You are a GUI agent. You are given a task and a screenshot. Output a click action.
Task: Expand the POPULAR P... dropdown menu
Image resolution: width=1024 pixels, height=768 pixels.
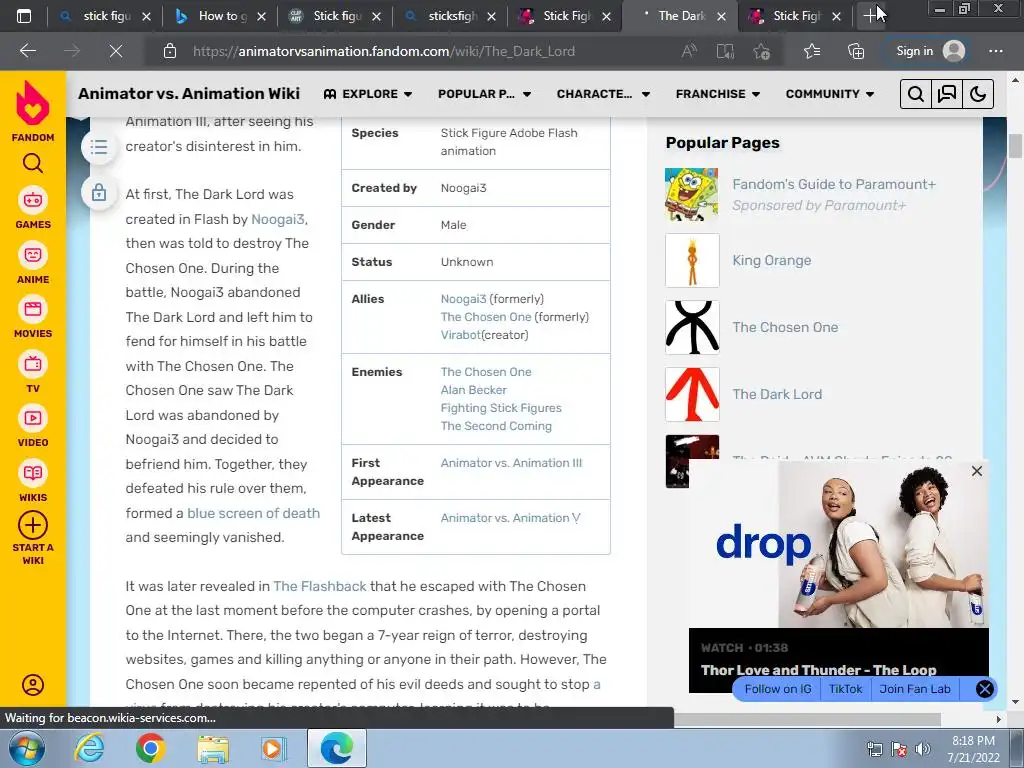point(485,94)
